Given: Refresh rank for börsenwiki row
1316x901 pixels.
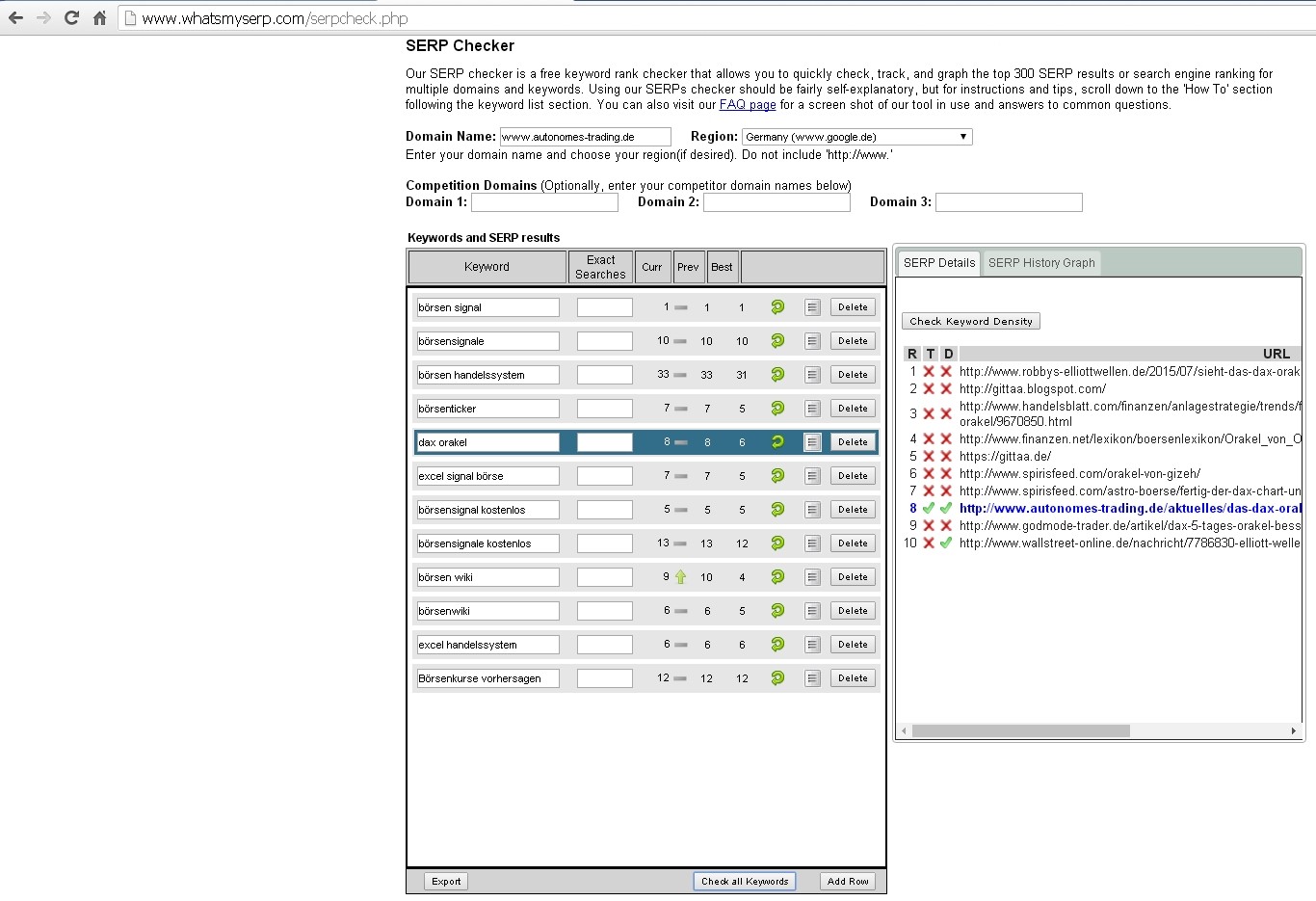Looking at the screenshot, I should tap(777, 611).
